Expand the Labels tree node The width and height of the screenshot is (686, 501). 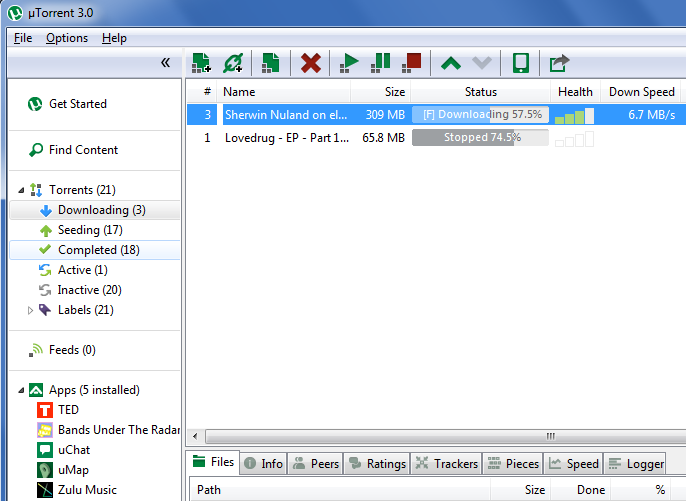pyautogui.click(x=30, y=310)
